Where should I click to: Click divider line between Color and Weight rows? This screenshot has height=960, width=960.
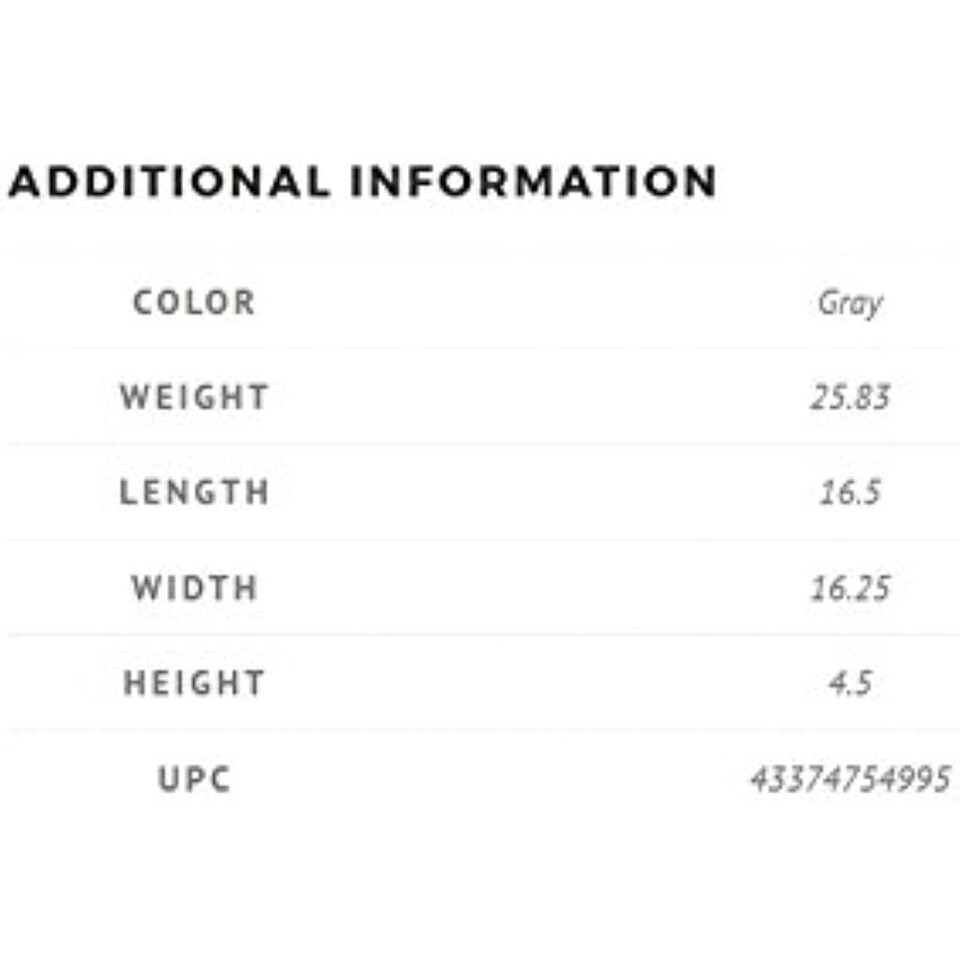click(480, 349)
